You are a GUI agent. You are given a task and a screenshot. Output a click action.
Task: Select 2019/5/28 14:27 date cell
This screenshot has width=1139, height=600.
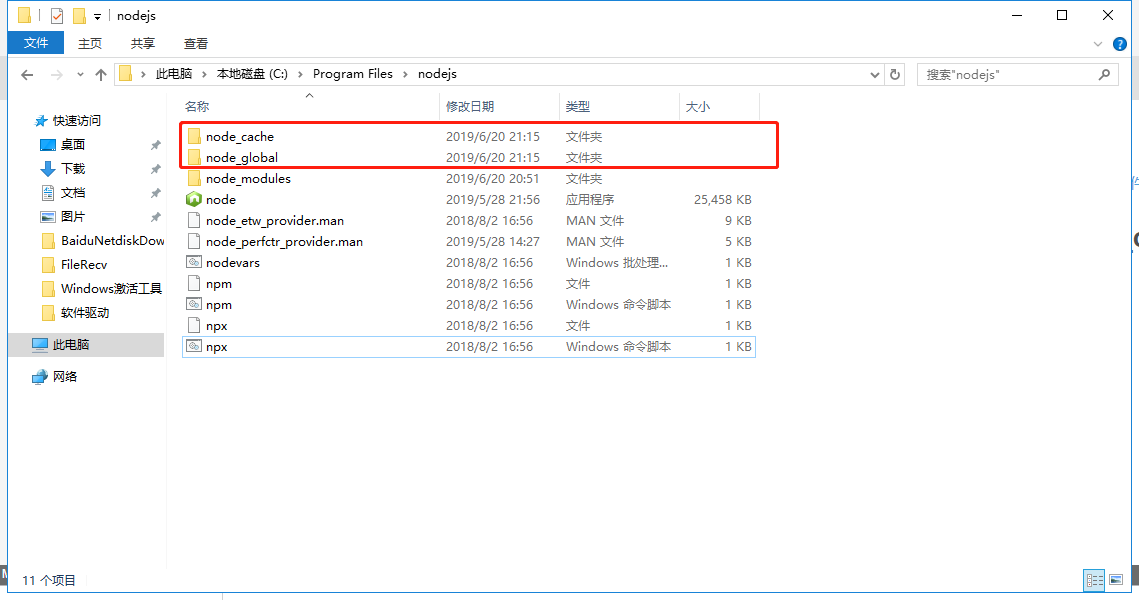(493, 241)
